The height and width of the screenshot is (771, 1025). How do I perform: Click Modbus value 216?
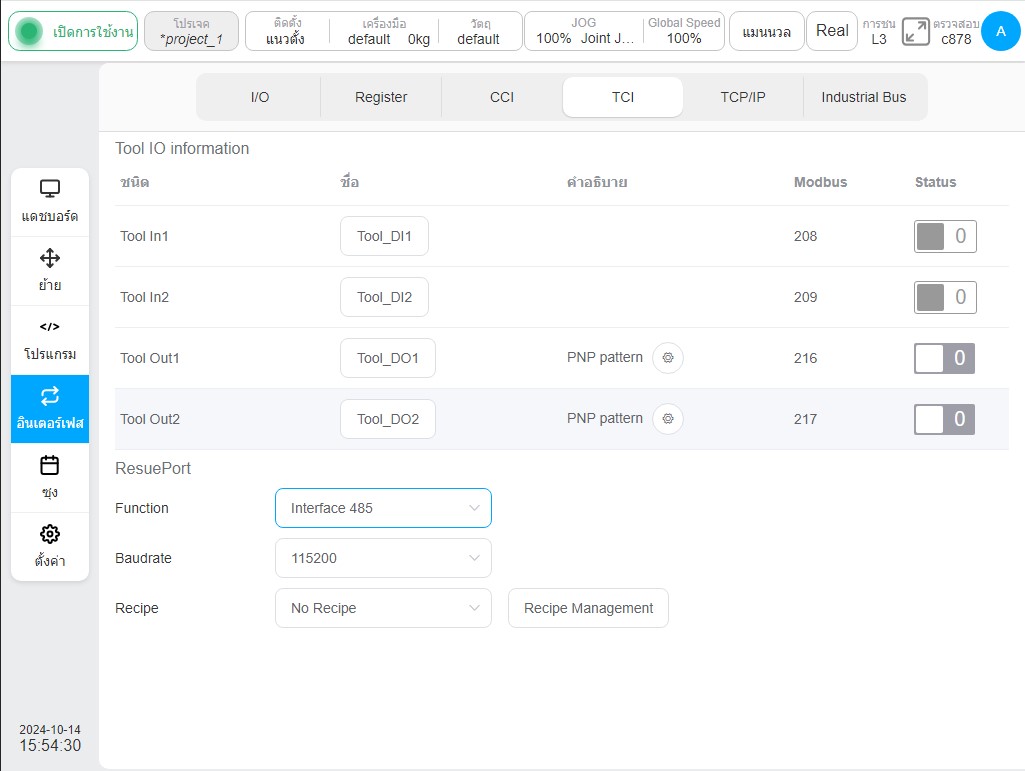(x=805, y=358)
